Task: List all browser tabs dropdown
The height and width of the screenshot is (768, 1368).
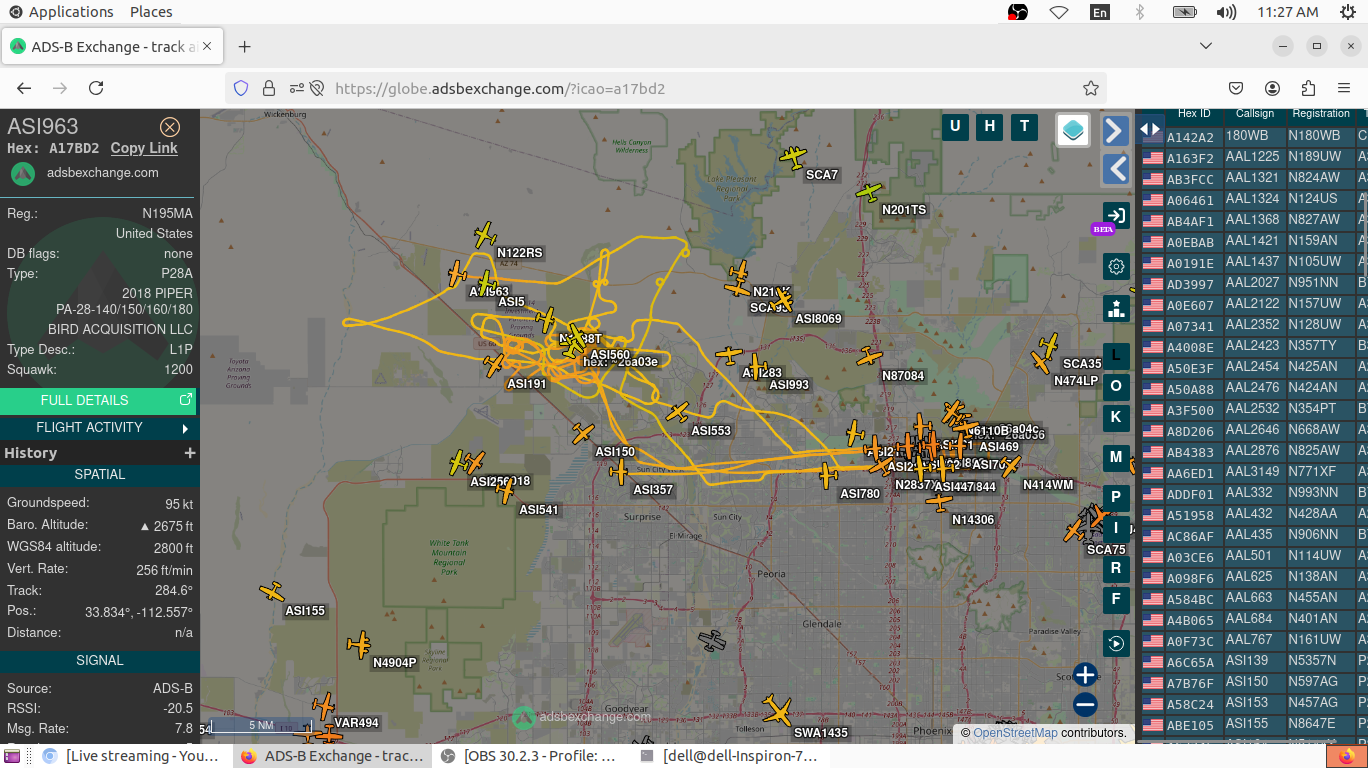Action: pos(1206,46)
